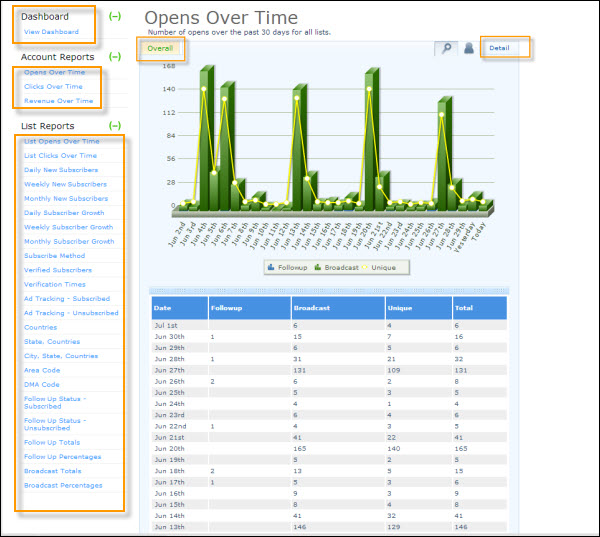This screenshot has width=600, height=537.
Task: Click the magnifier search icon above chart
Action: (446, 49)
